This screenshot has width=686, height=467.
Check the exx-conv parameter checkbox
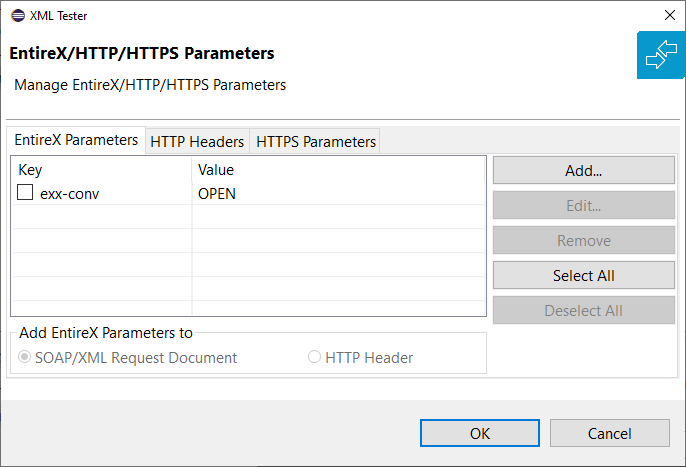click(x=25, y=192)
